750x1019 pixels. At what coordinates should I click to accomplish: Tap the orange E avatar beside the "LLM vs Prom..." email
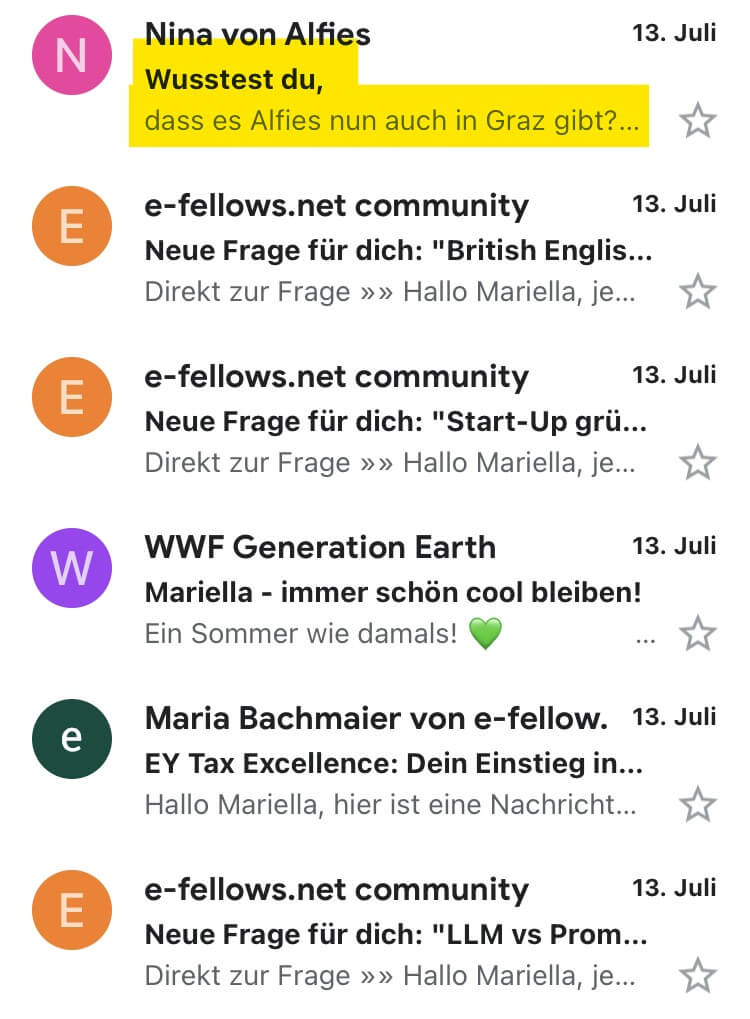tap(71, 910)
